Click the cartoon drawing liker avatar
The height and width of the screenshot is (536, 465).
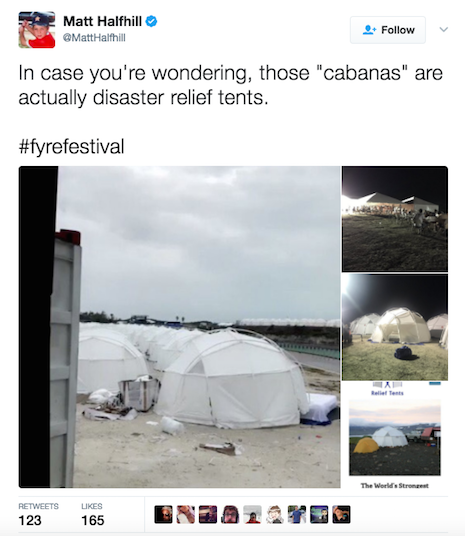tap(275, 514)
